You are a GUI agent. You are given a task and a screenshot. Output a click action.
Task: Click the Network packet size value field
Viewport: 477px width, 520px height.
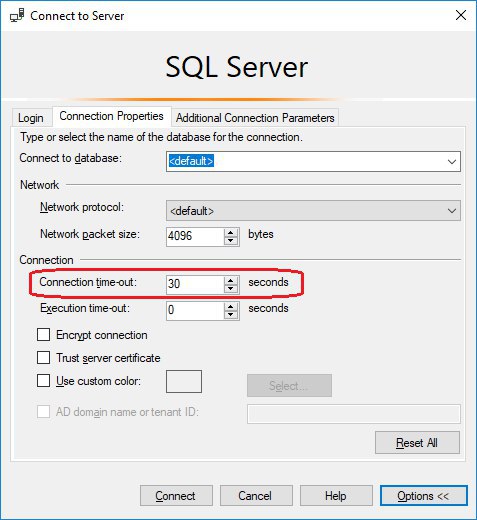click(195, 237)
